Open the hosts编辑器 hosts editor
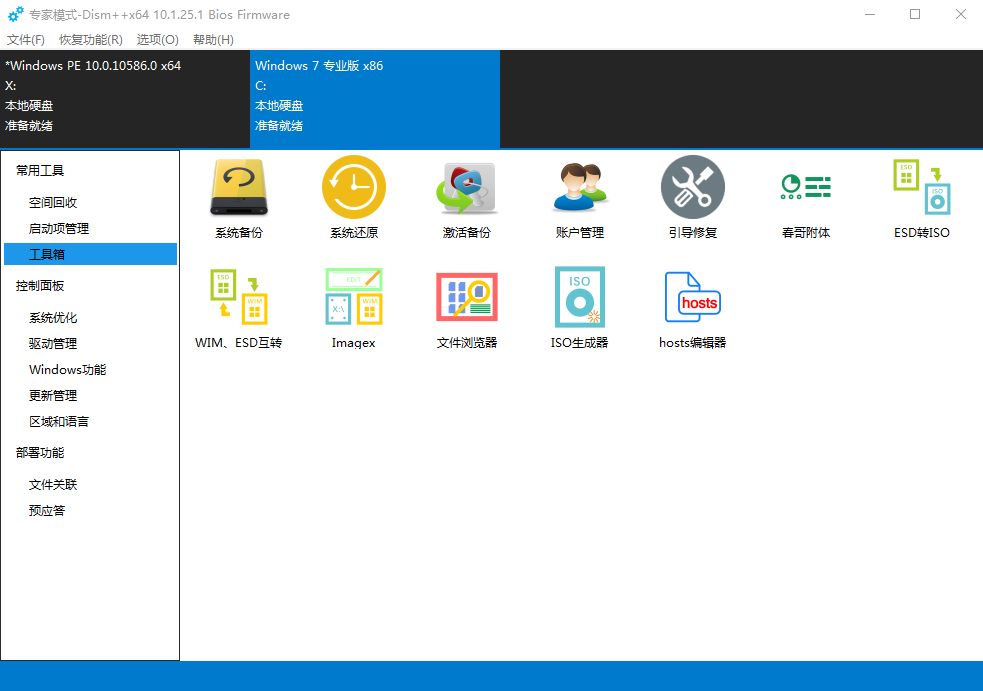 pyautogui.click(x=693, y=298)
